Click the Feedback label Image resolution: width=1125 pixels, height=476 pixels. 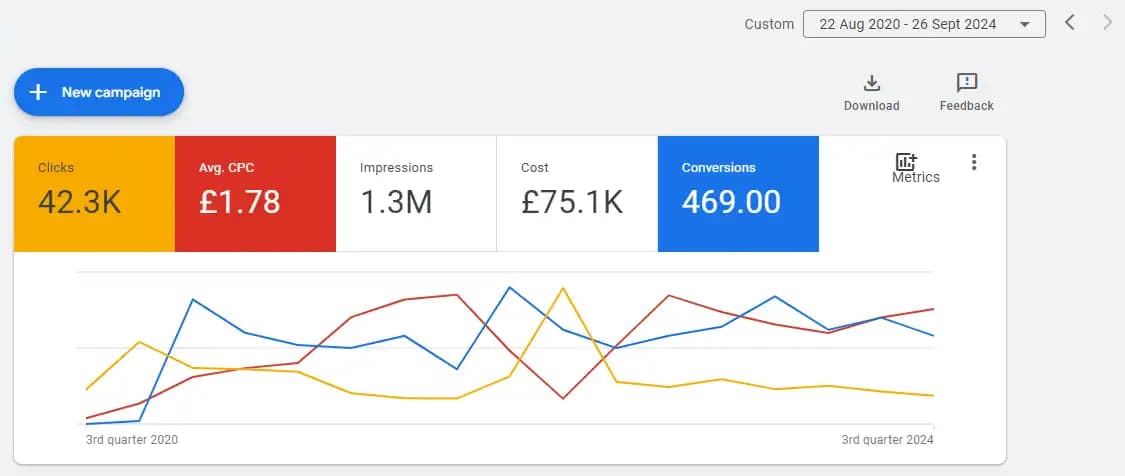click(x=966, y=106)
